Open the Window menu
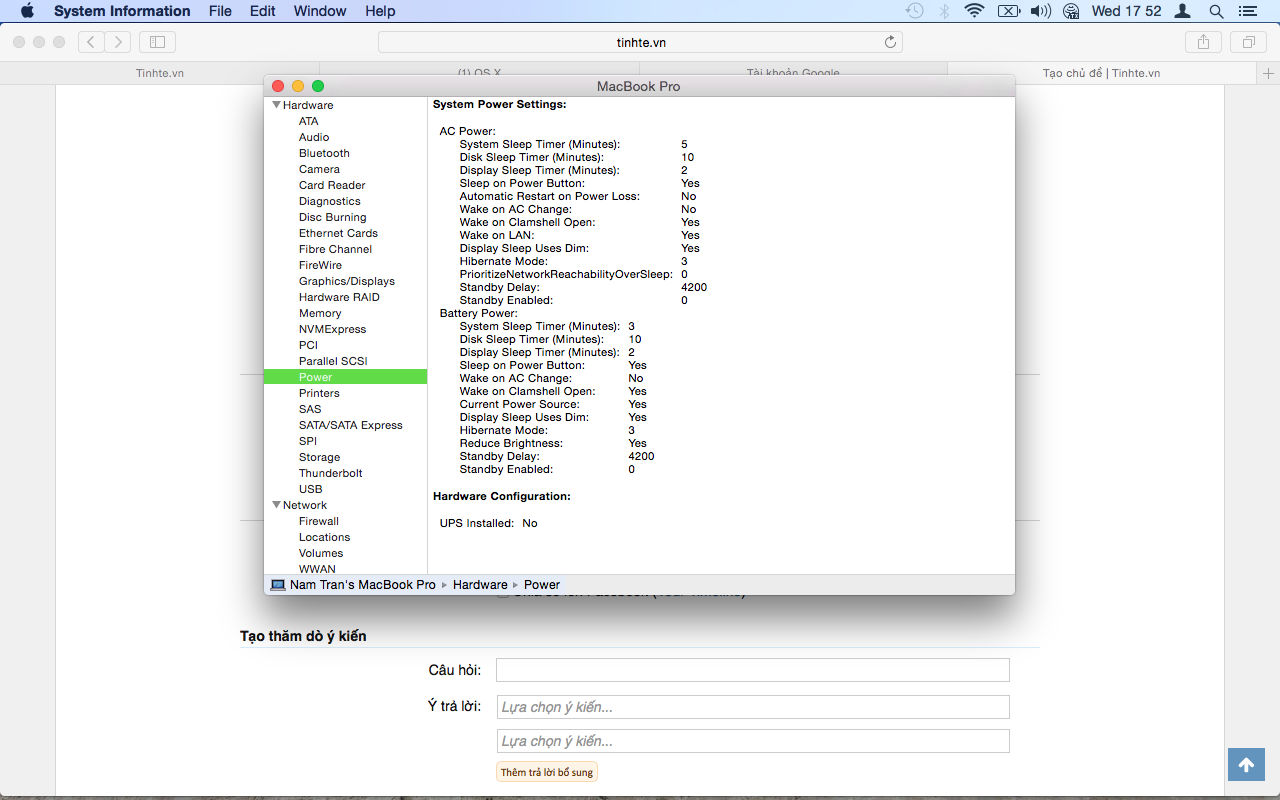 click(320, 11)
